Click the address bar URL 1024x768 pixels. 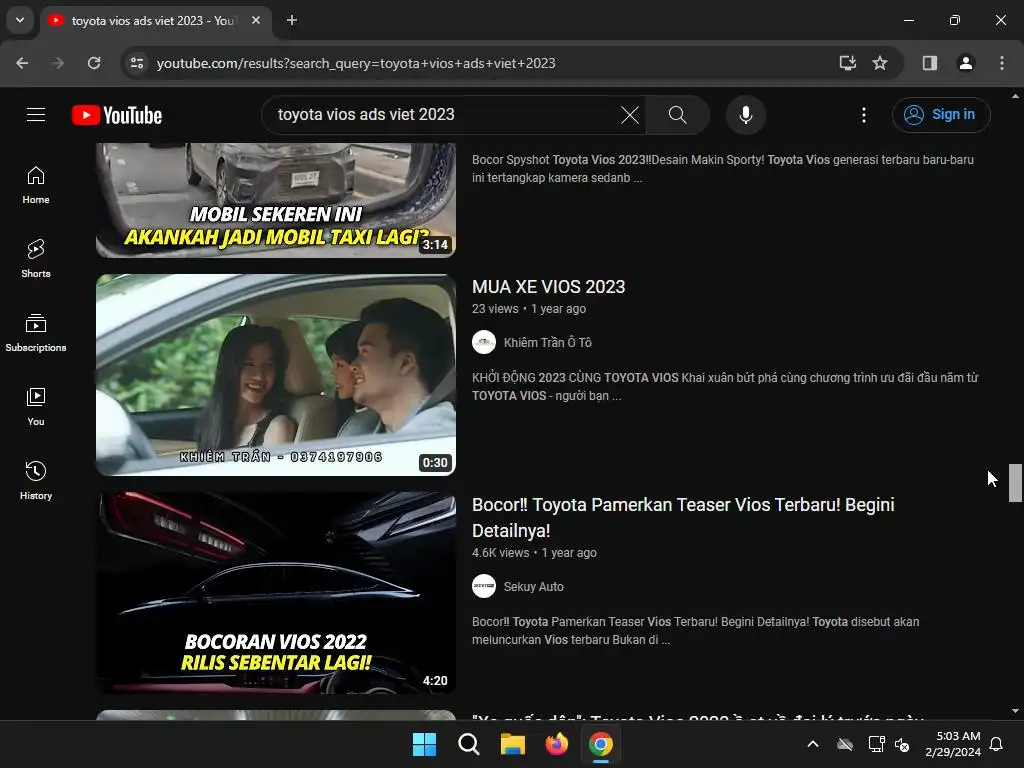coord(356,63)
